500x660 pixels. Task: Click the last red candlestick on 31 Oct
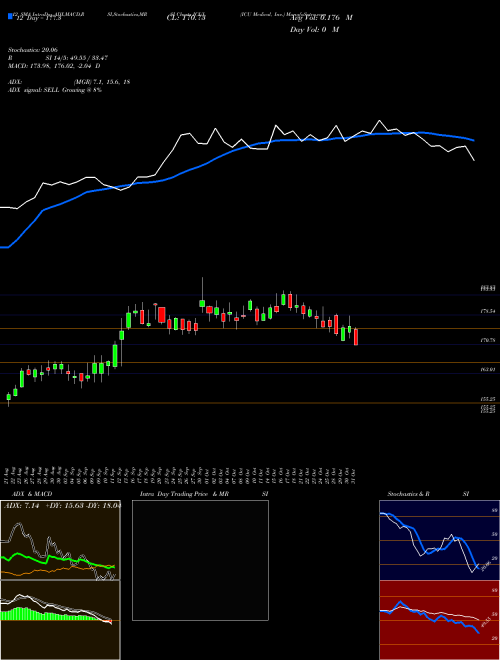[356, 337]
